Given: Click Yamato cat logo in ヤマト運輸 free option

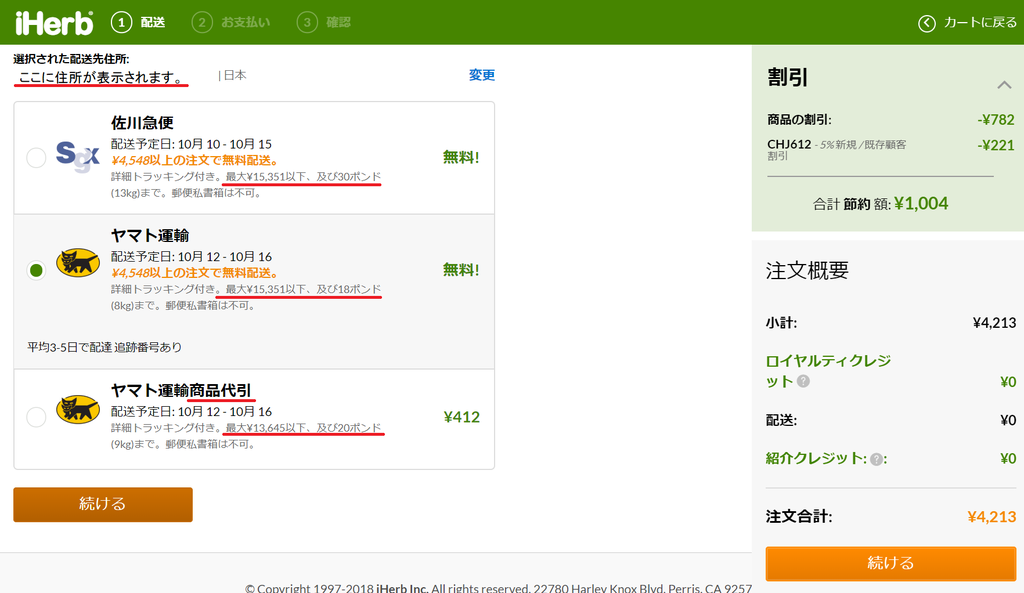Looking at the screenshot, I should [x=78, y=263].
